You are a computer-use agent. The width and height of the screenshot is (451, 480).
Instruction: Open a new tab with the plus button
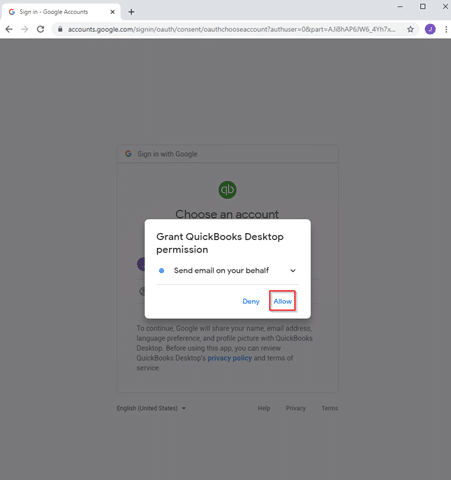point(131,12)
